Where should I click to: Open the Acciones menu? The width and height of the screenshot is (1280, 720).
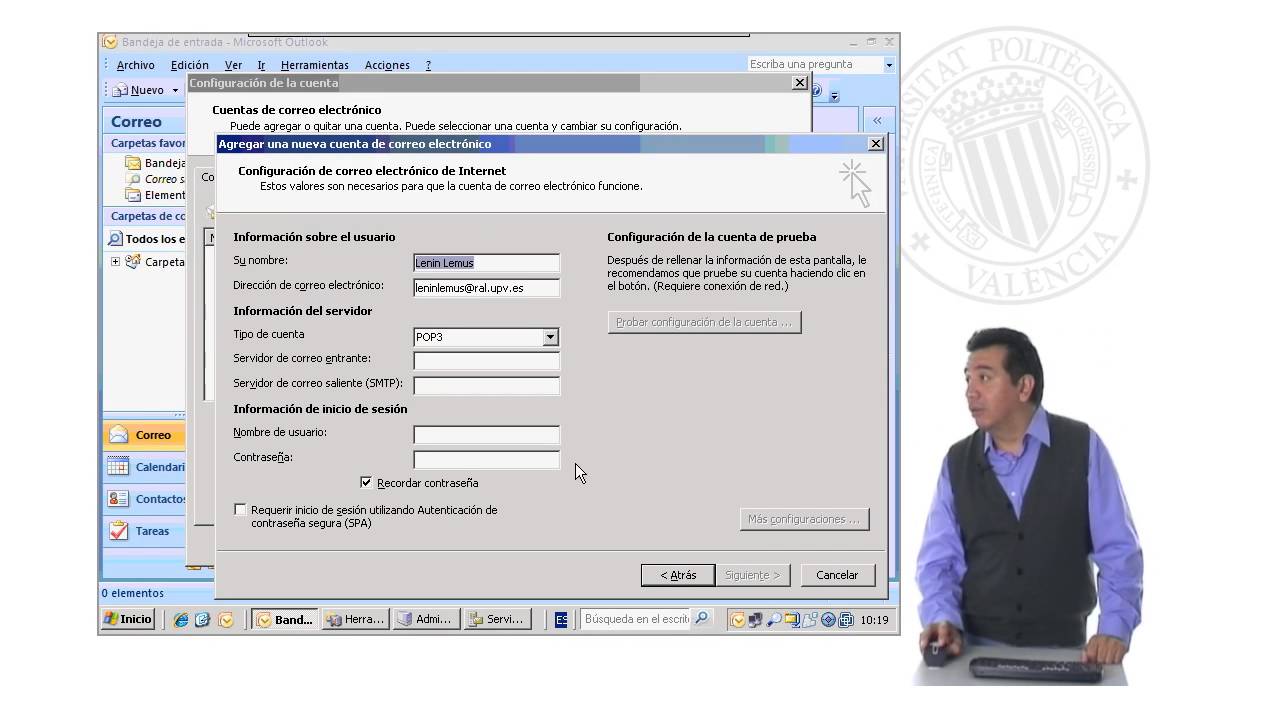387,65
